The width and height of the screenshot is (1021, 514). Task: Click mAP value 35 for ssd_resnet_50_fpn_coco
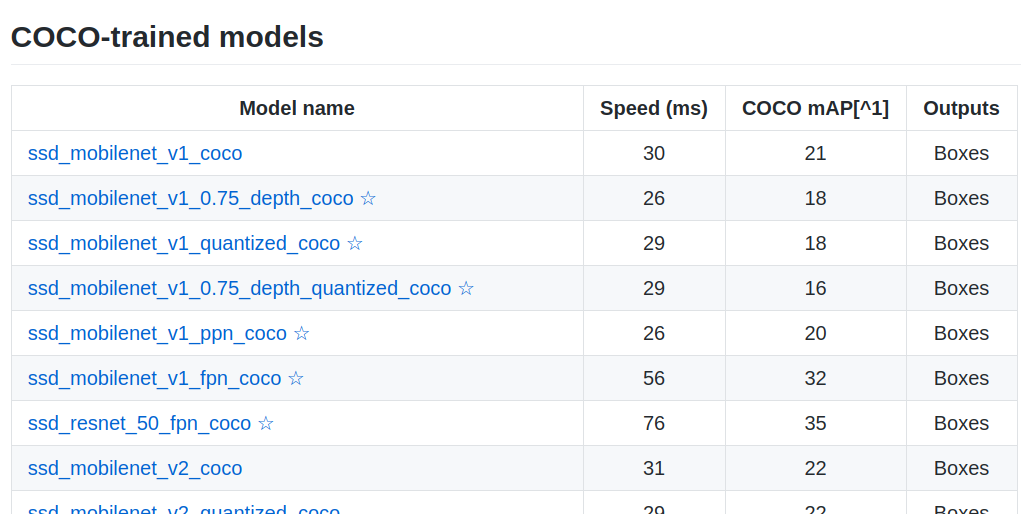tap(815, 423)
